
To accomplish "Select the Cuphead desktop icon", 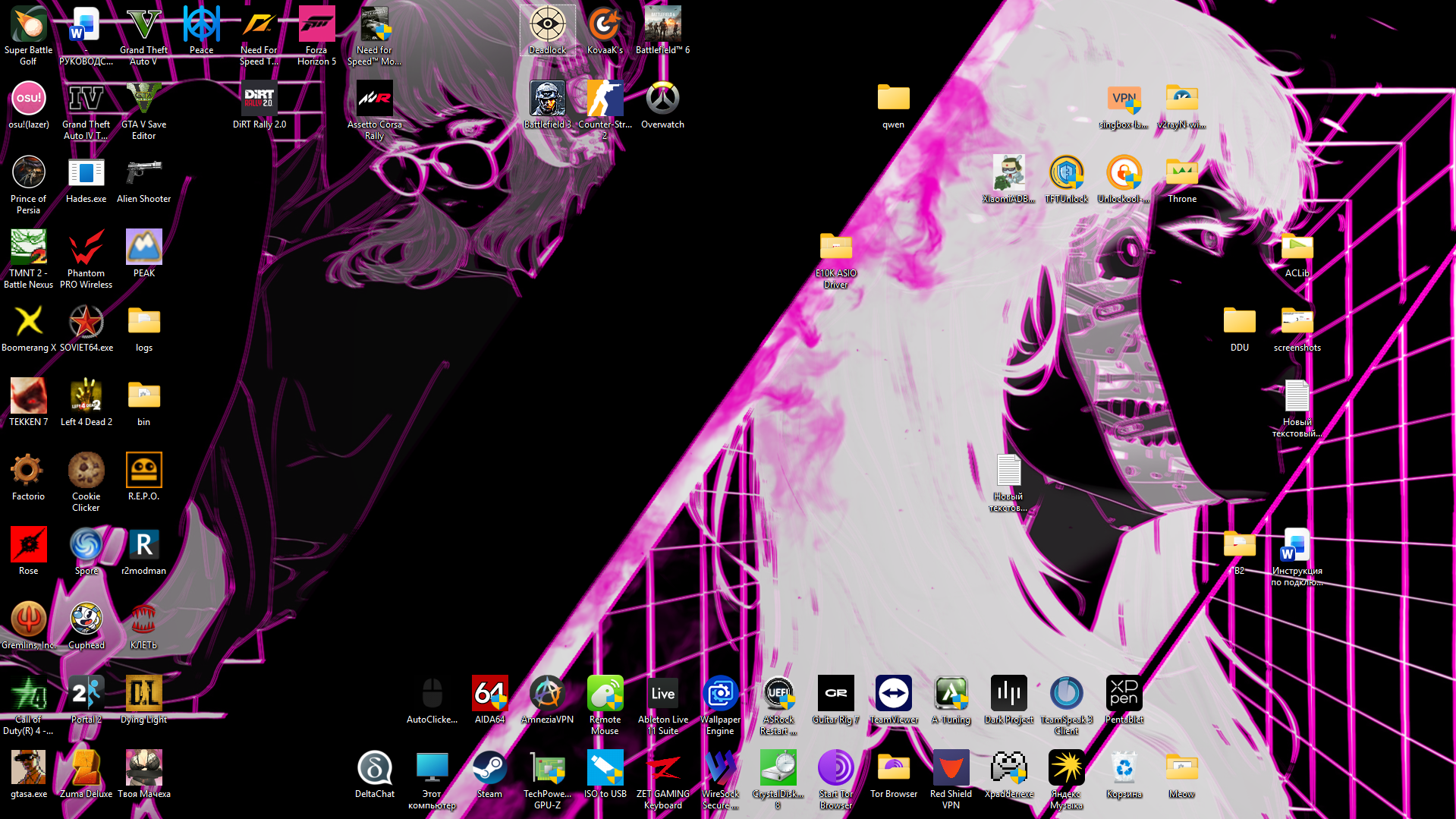I will click(x=86, y=625).
